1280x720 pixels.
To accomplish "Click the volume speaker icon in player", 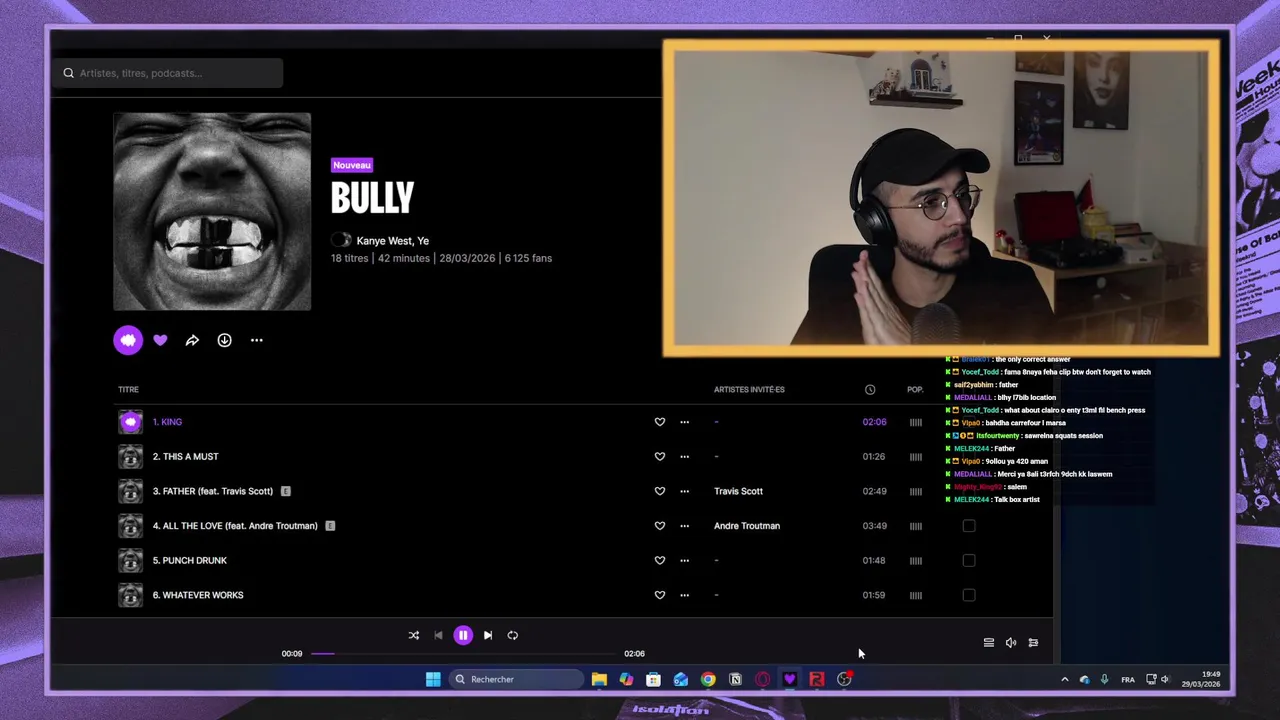I will (x=1011, y=643).
